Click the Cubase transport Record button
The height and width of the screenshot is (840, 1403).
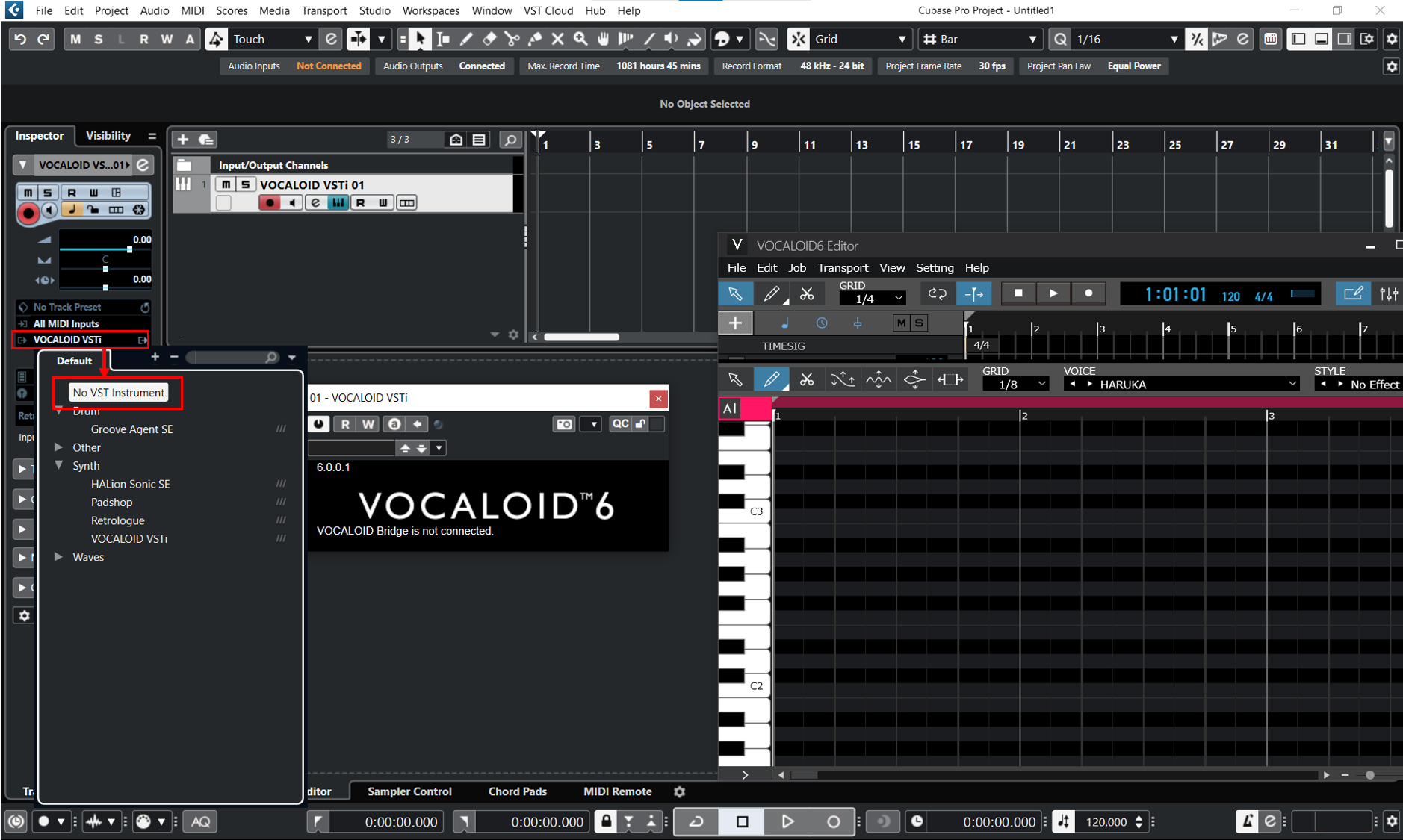coord(834,822)
